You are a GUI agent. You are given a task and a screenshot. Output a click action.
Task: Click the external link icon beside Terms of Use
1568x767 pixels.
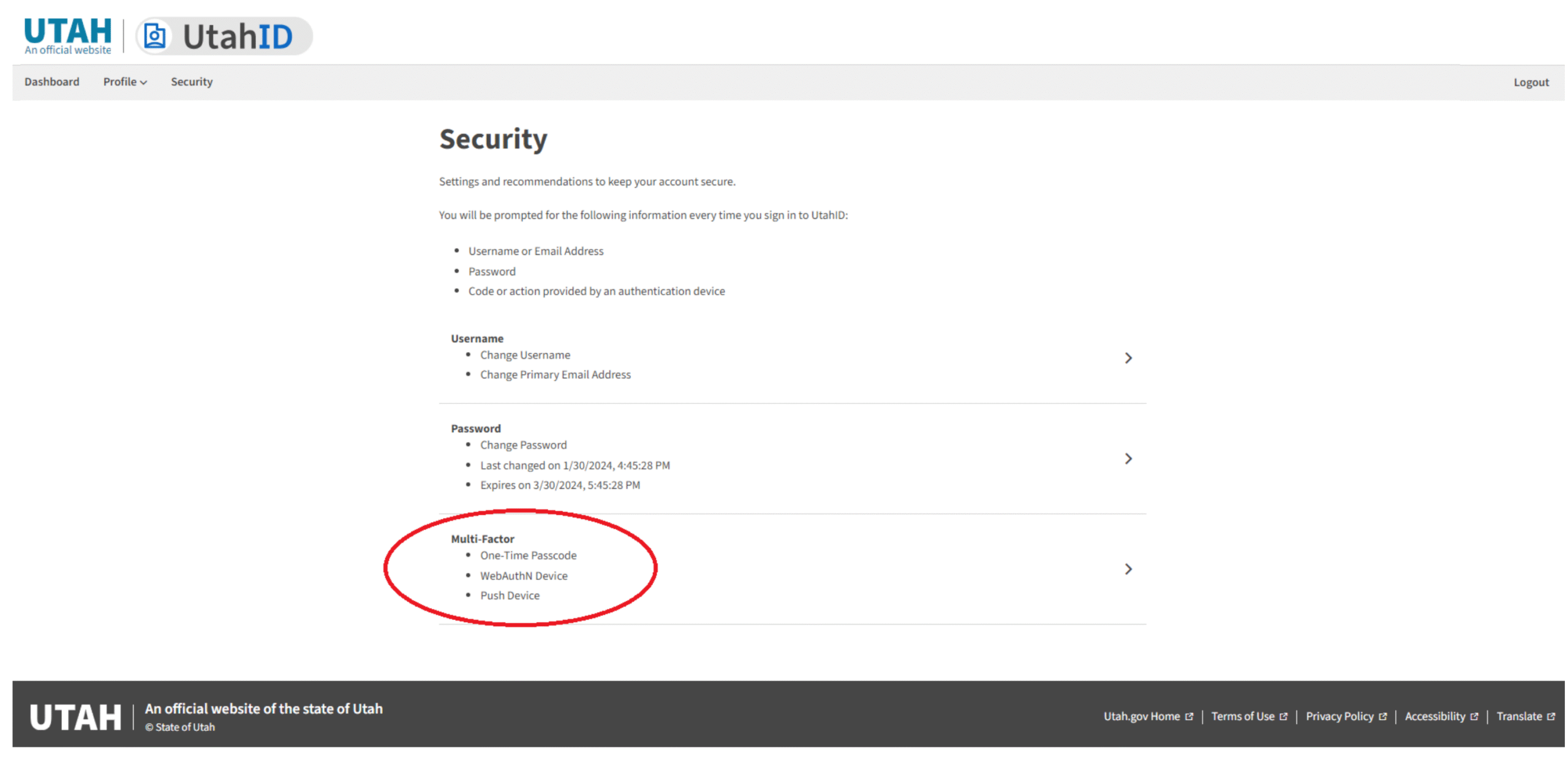point(1283,716)
